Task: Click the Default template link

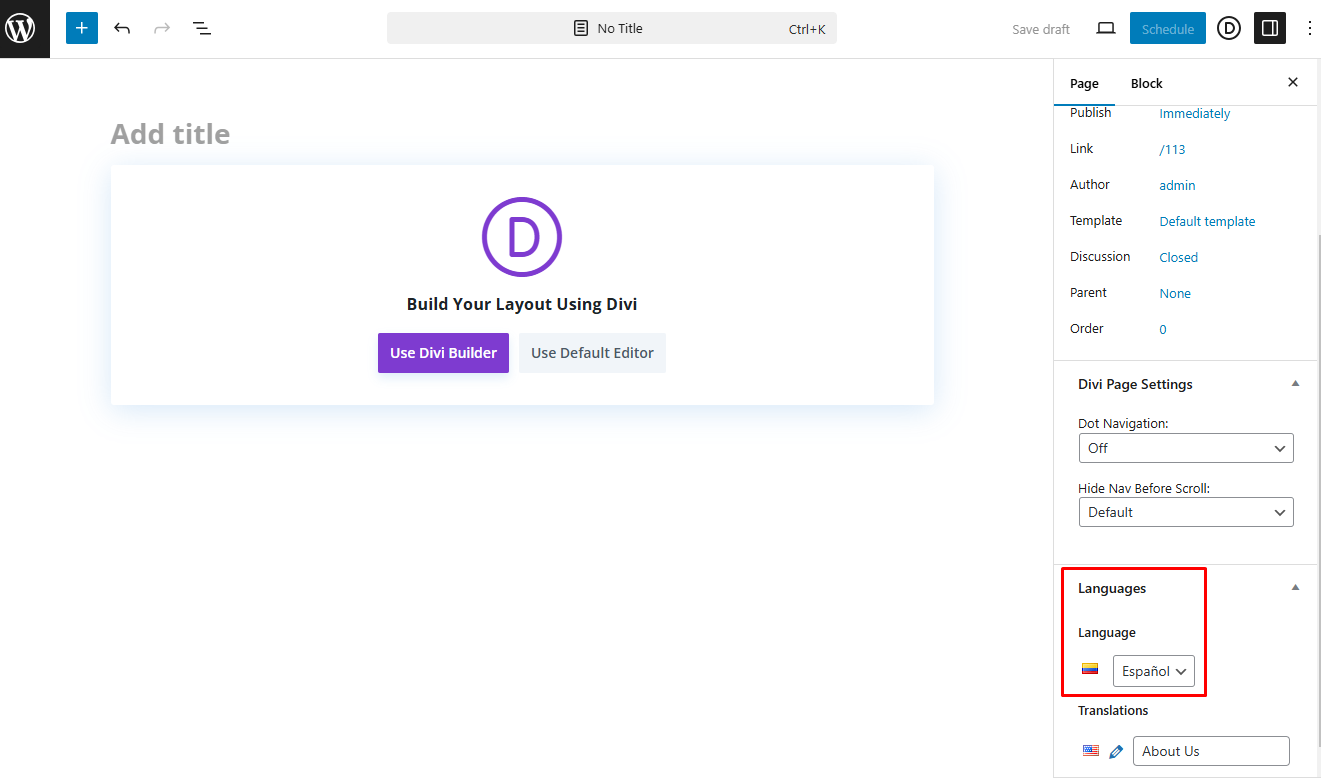Action: pos(1207,222)
